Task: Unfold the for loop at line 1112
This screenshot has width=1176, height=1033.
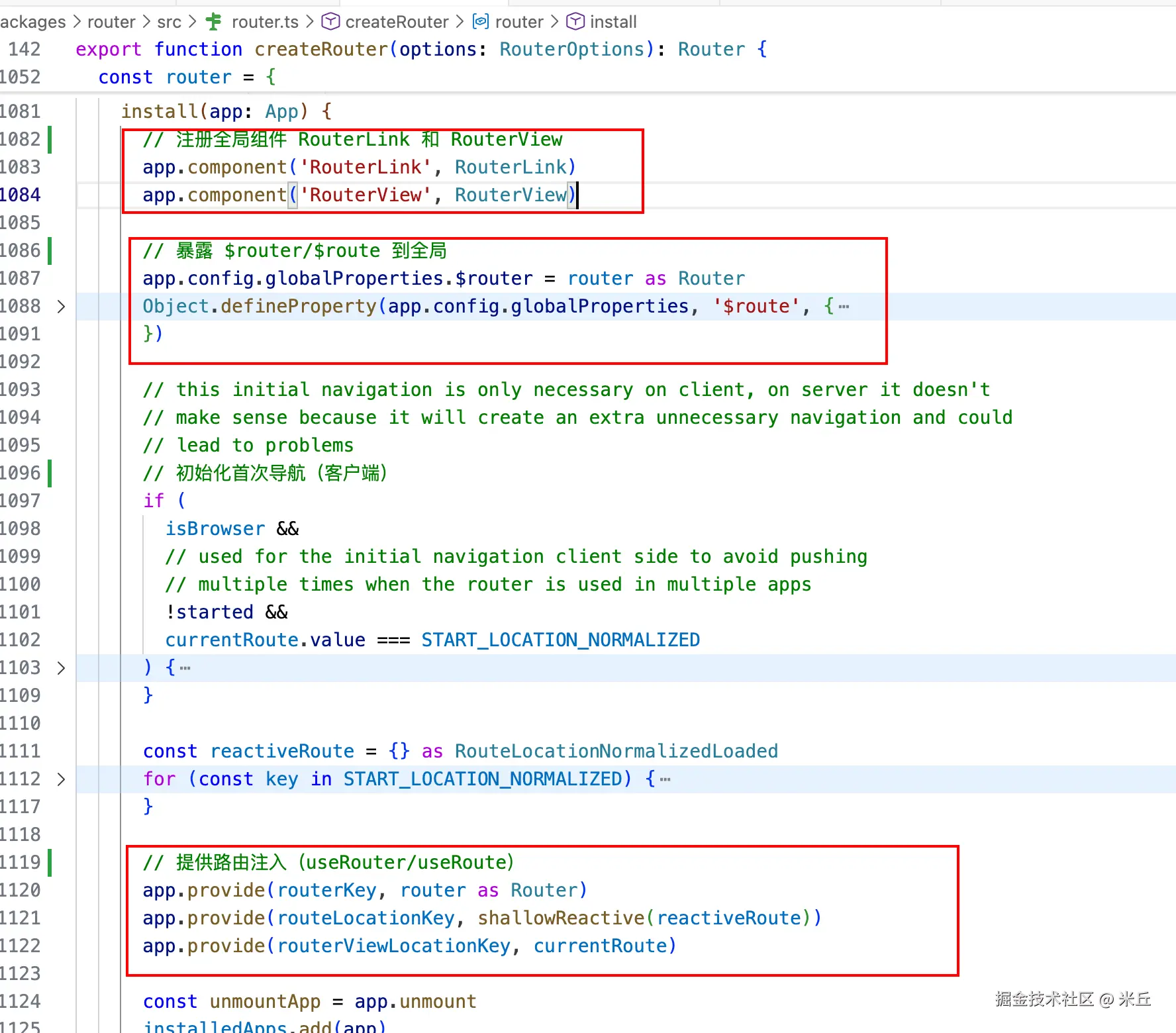Action: (61, 779)
